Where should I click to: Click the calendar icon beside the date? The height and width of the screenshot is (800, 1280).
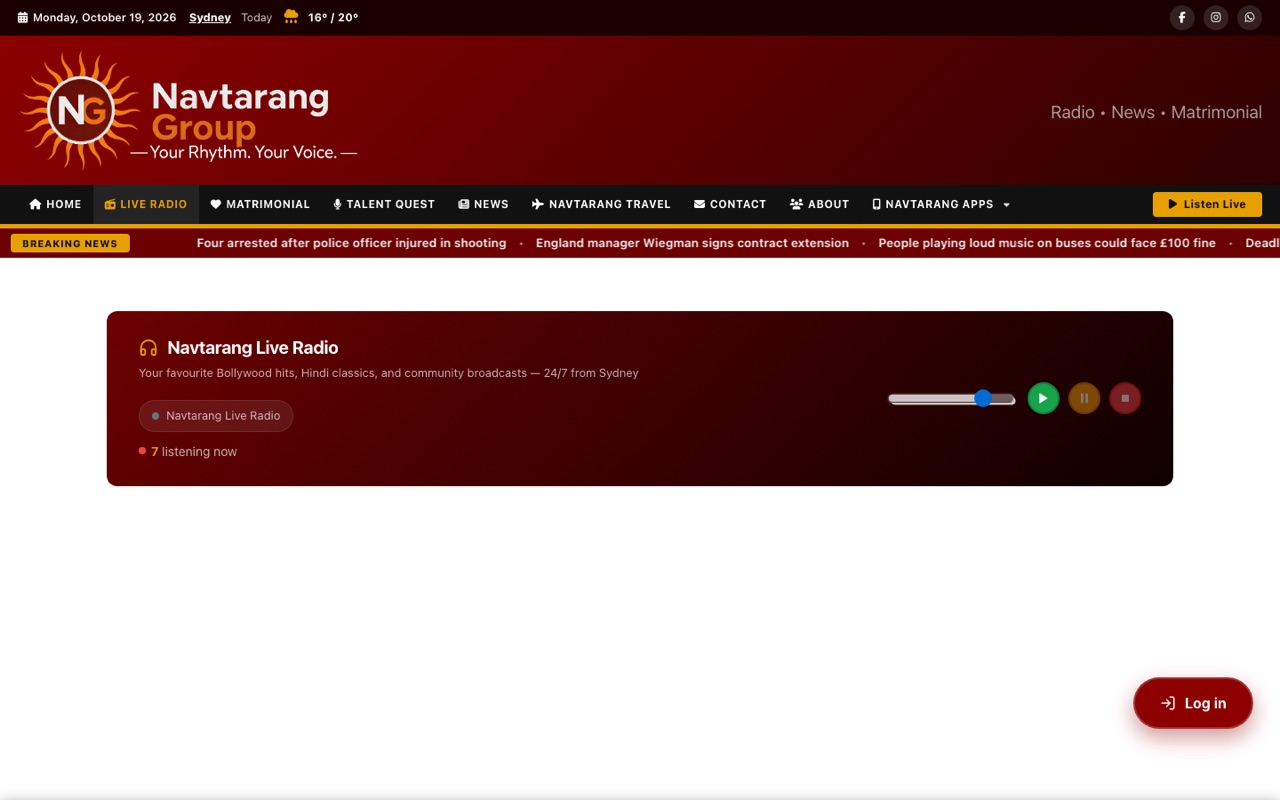click(x=23, y=18)
